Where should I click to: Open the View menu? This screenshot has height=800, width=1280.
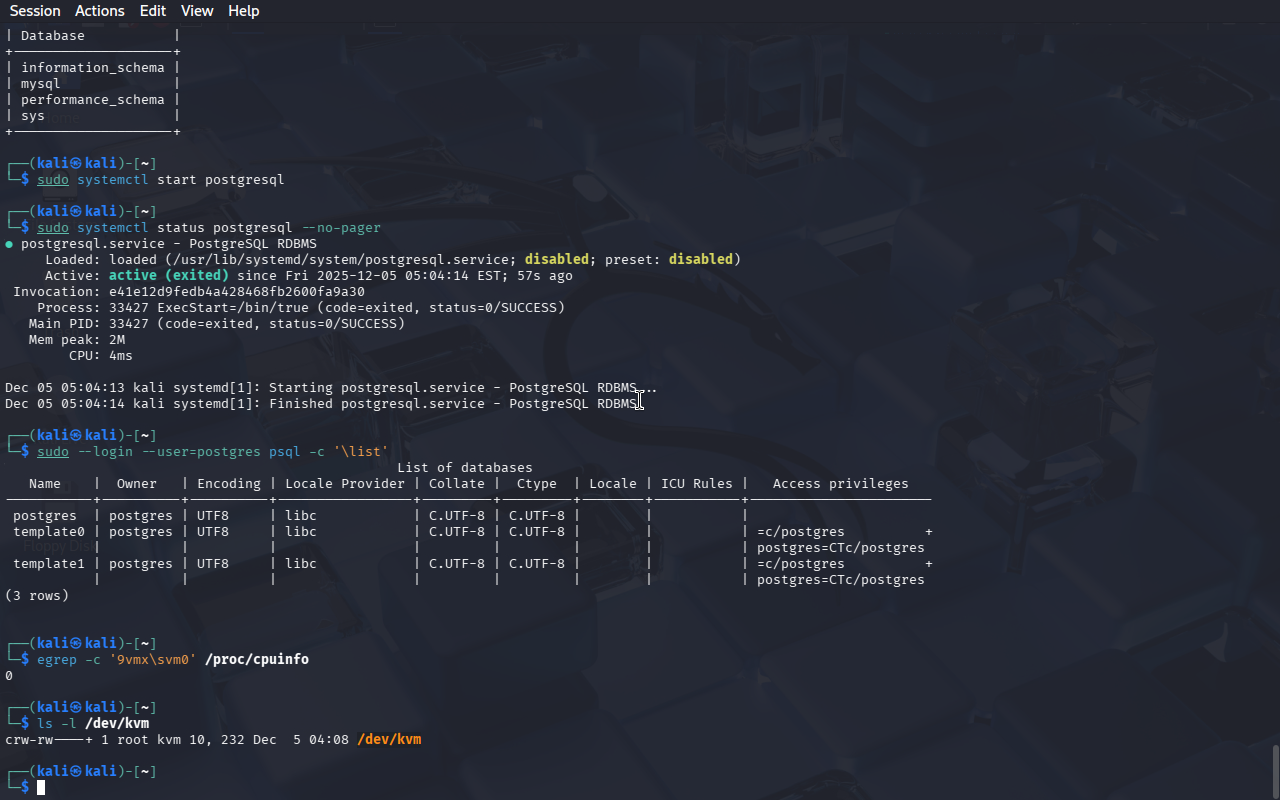pos(197,11)
